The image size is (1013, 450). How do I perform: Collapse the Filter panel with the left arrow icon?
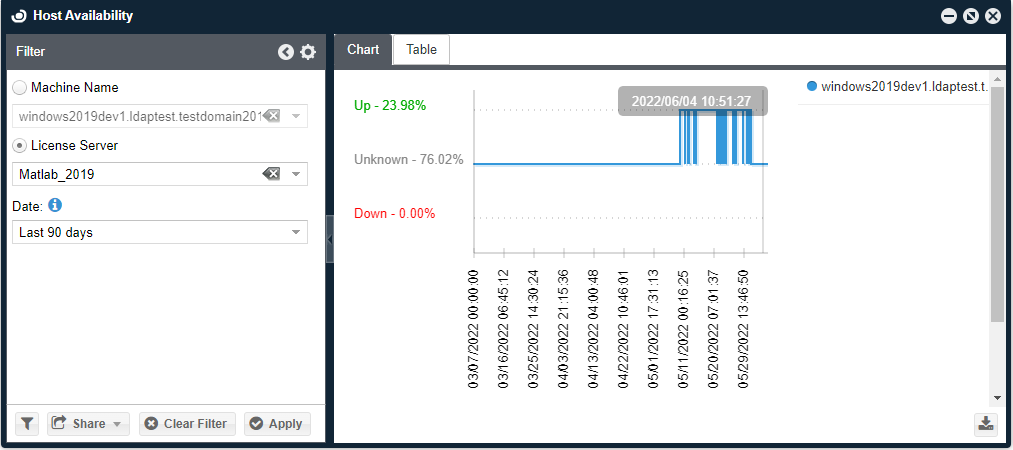tap(286, 52)
